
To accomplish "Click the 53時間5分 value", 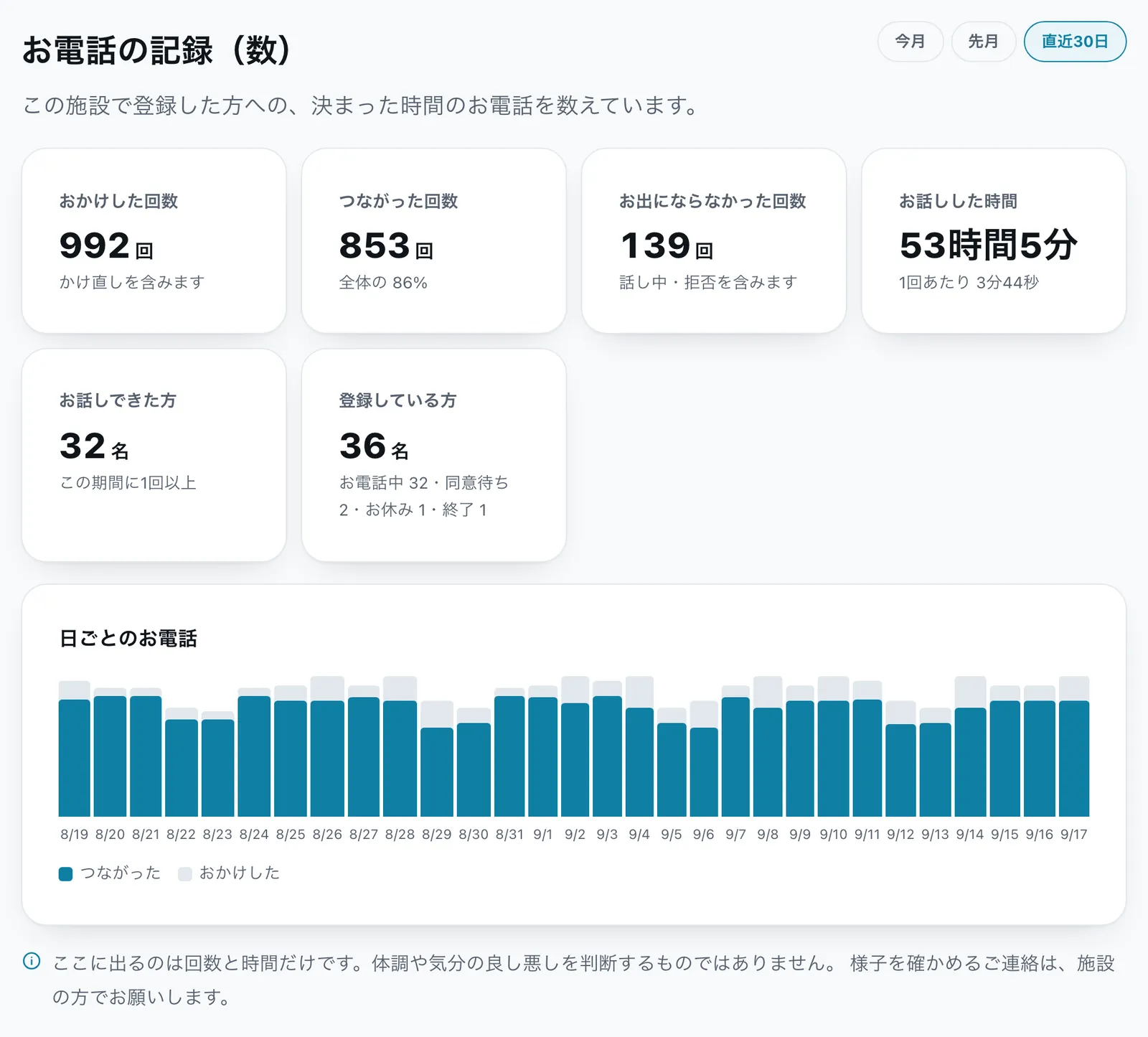I will [989, 245].
